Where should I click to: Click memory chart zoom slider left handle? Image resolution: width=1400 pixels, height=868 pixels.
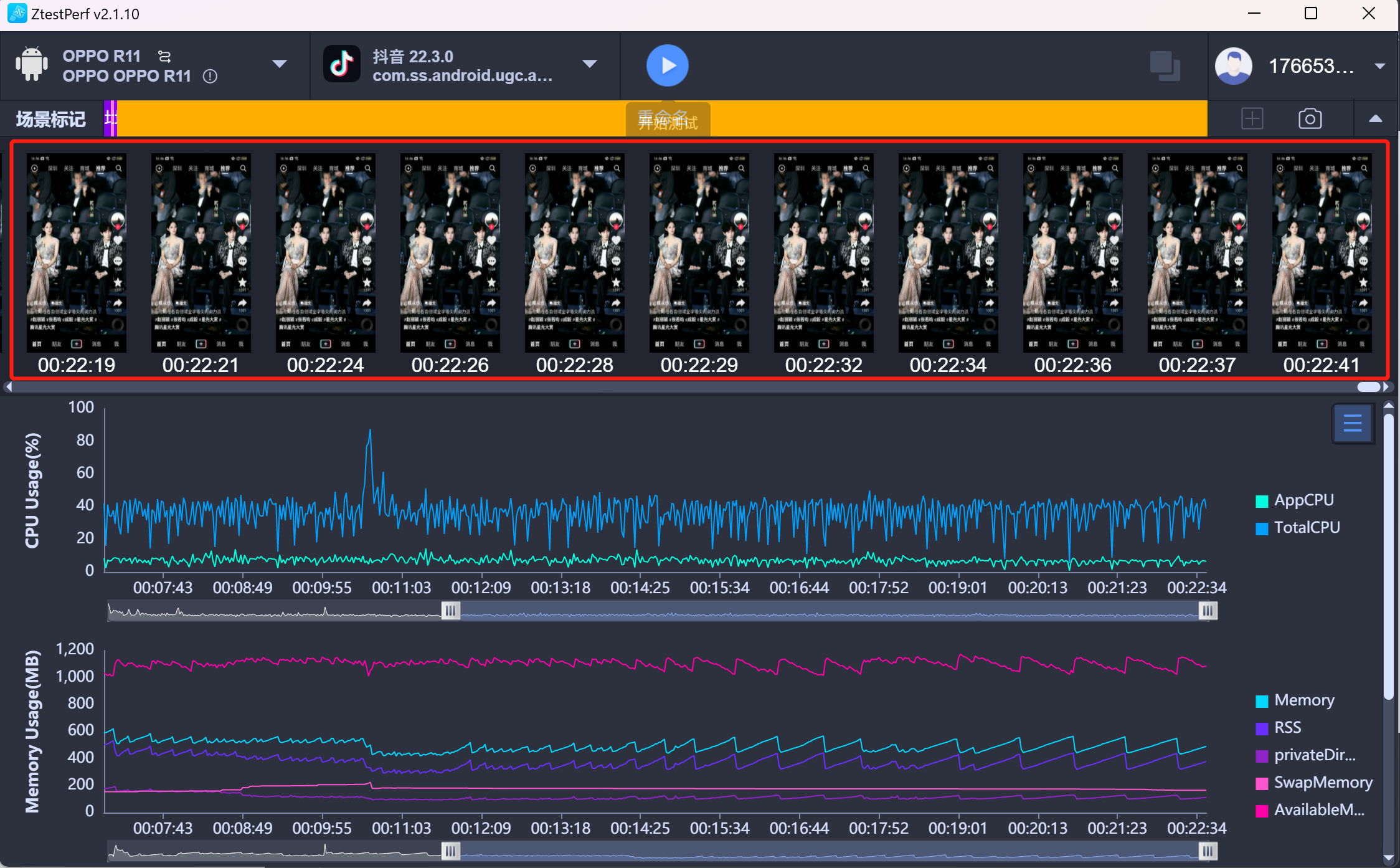451,851
